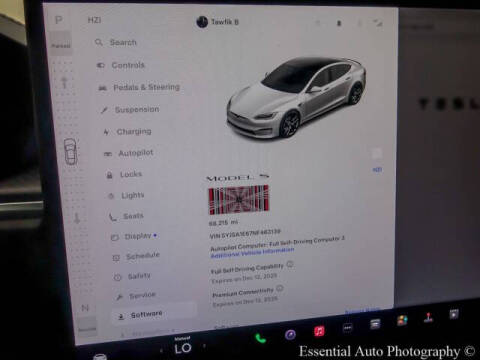
Task: Click the Software download icon
Action: tap(121, 316)
